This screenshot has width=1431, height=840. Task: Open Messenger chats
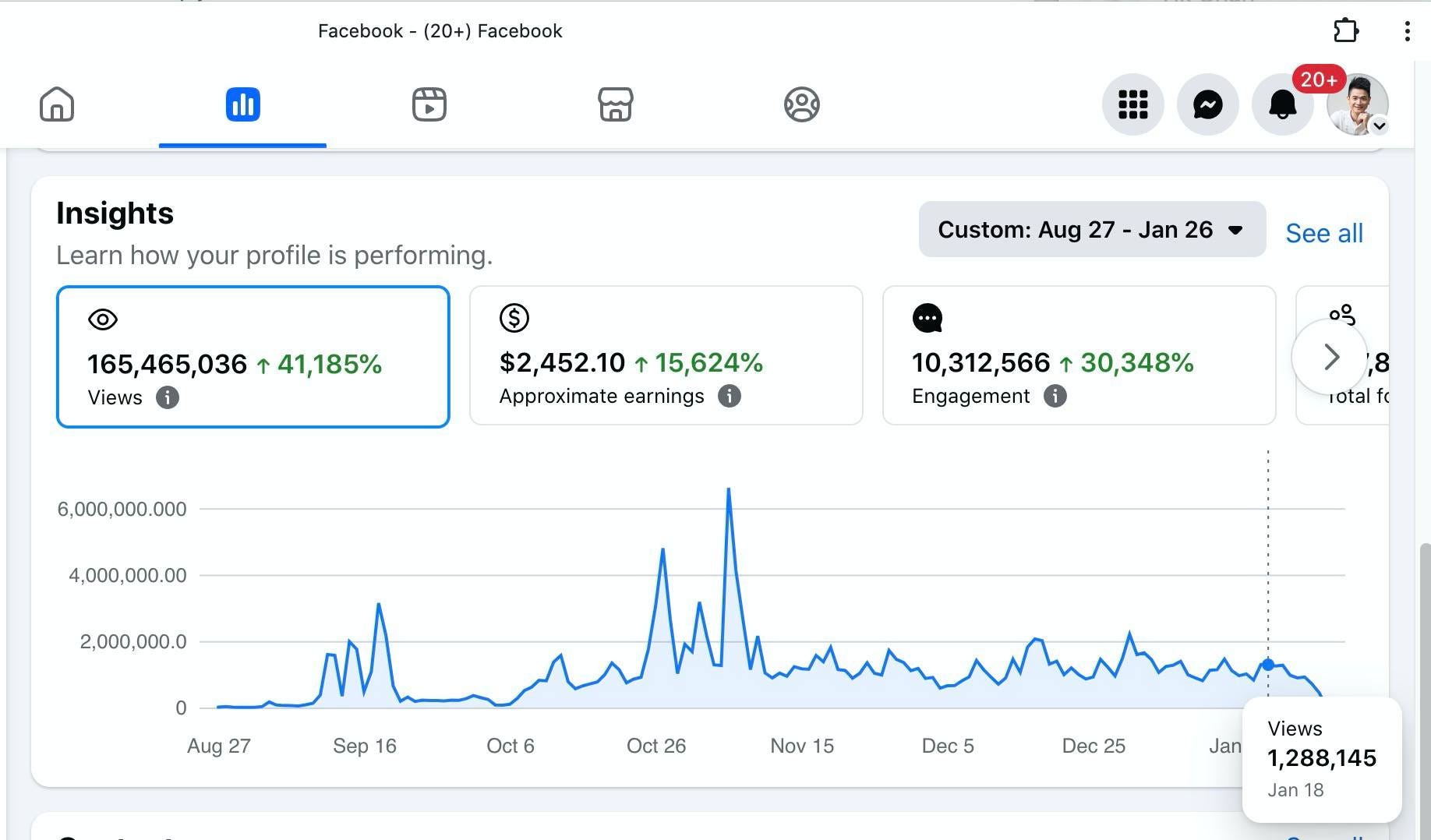(1207, 104)
